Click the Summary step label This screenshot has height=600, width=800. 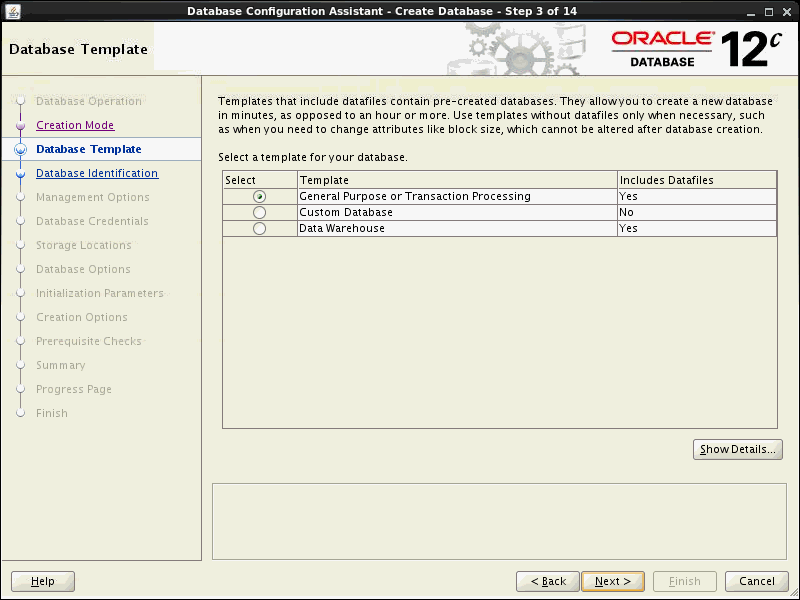pyautogui.click(x=61, y=365)
